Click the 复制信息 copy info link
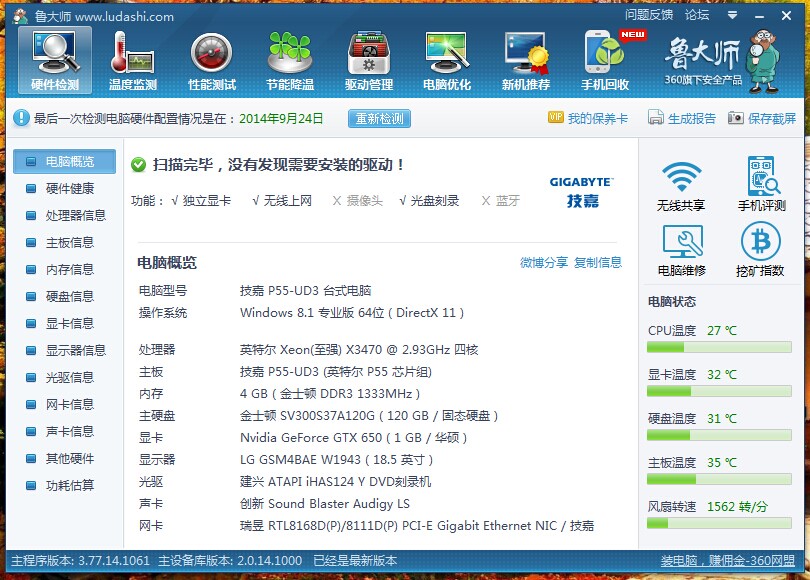Screen dimensions: 810x580 point(598,263)
